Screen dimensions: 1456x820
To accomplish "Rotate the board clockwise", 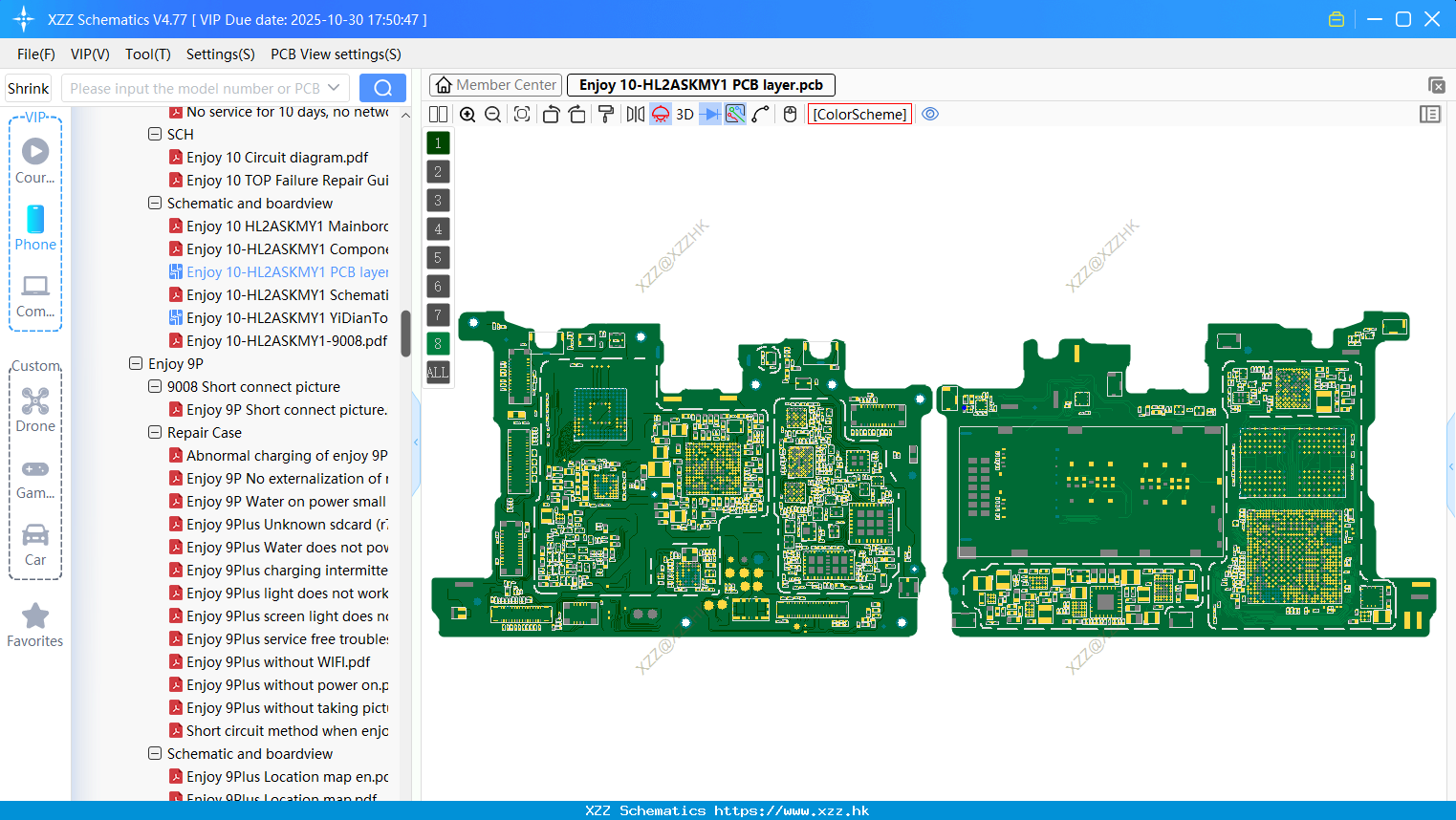I will click(x=577, y=114).
